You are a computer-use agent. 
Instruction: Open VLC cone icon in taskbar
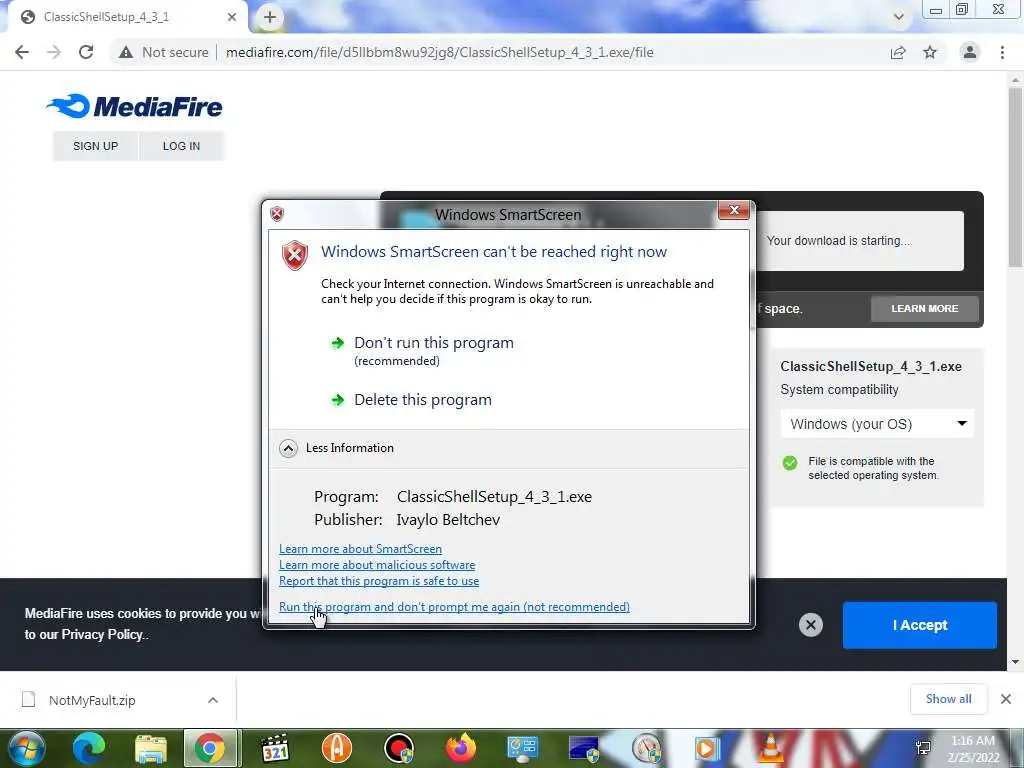(x=771, y=748)
